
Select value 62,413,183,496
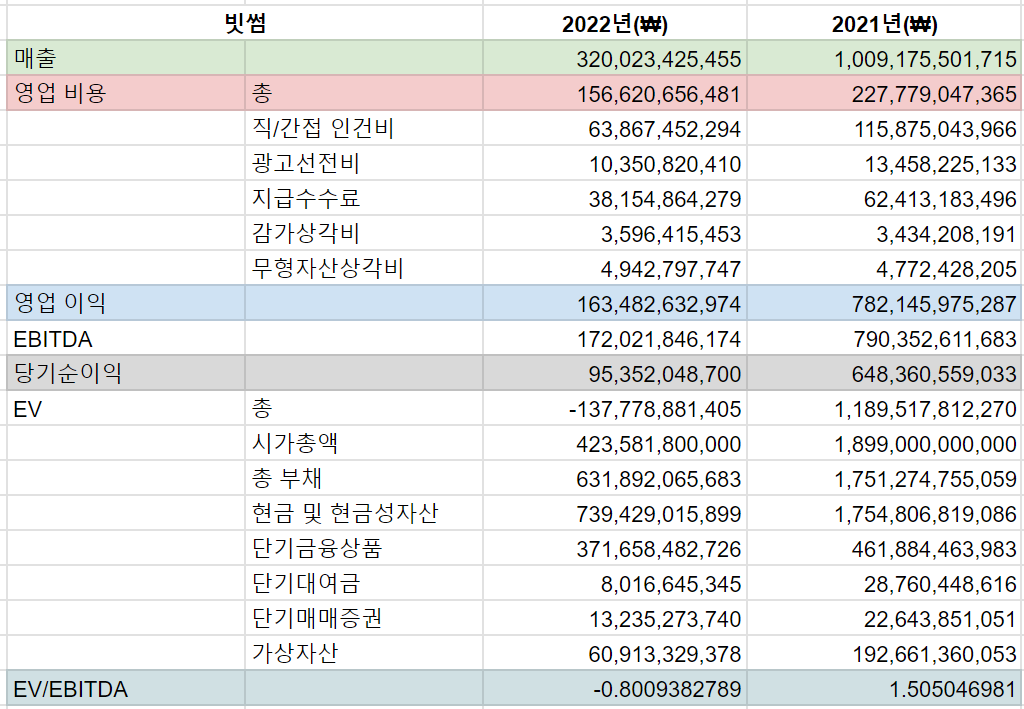tap(940, 200)
